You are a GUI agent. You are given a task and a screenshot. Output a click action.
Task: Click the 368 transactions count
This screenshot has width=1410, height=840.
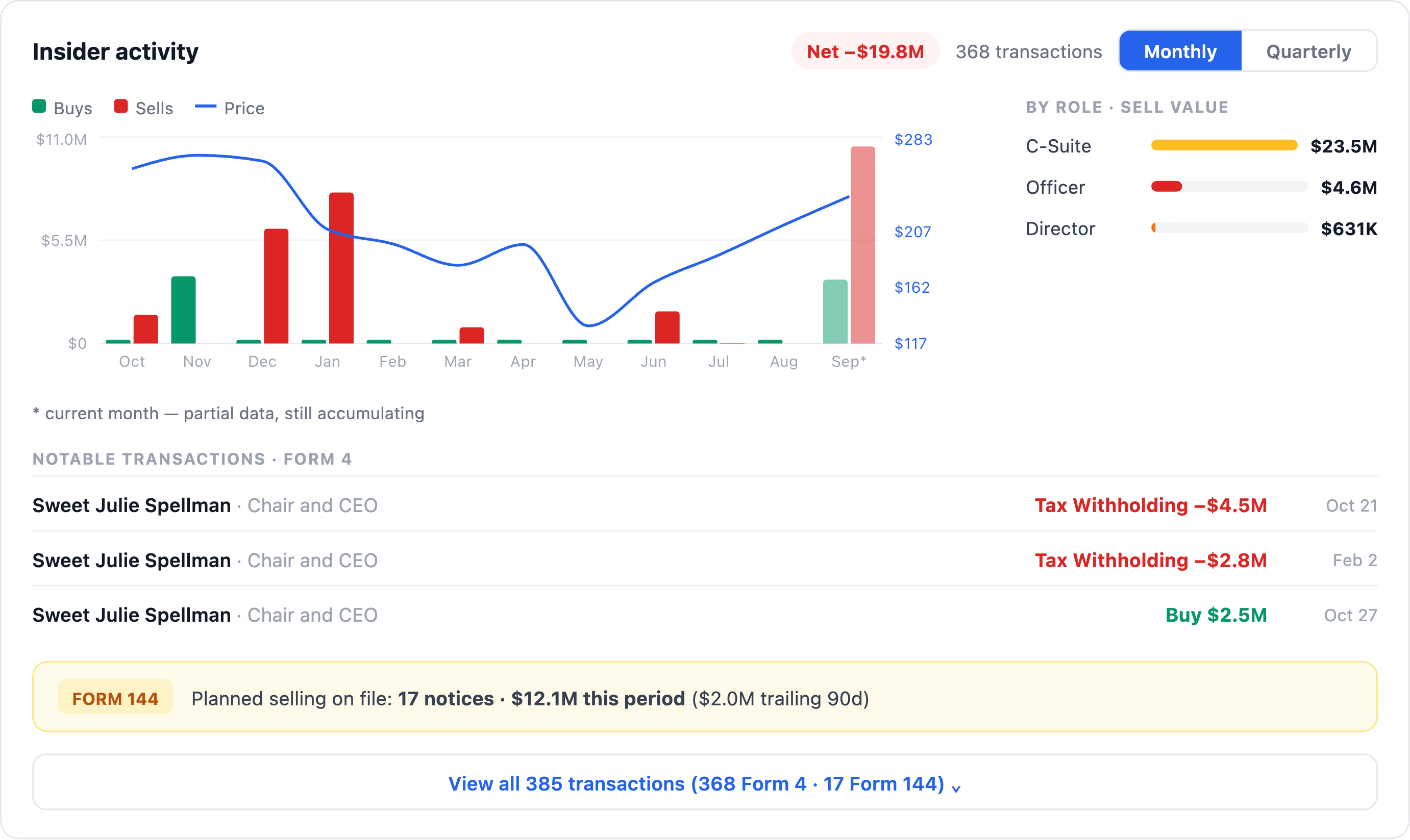[x=1029, y=52]
